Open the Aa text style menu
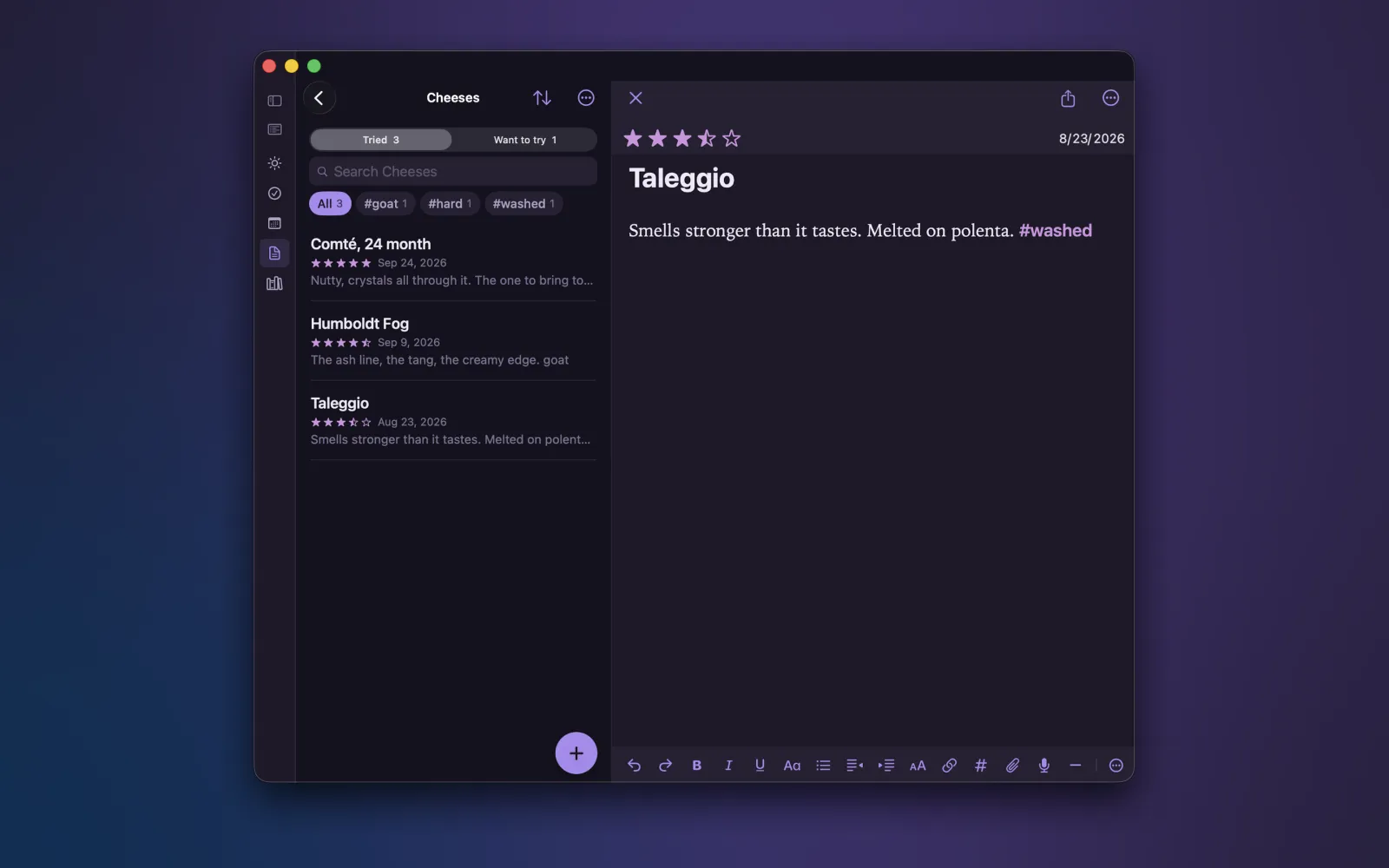The height and width of the screenshot is (868, 1389). tap(792, 766)
